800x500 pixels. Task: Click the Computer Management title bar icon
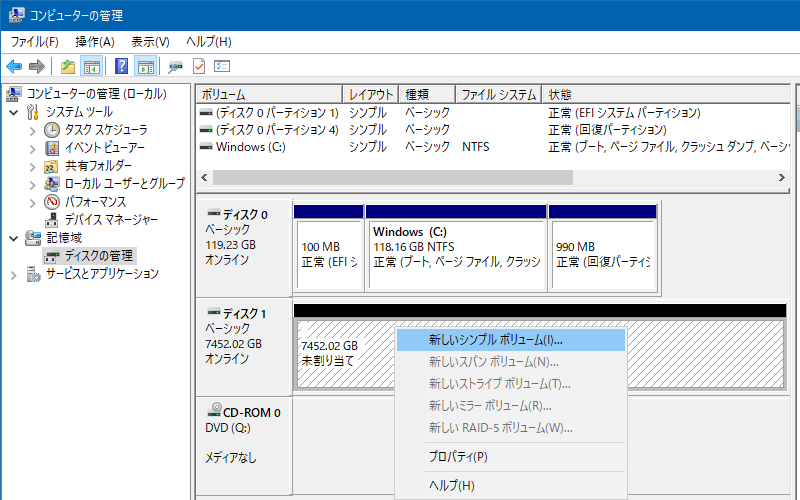[16, 15]
